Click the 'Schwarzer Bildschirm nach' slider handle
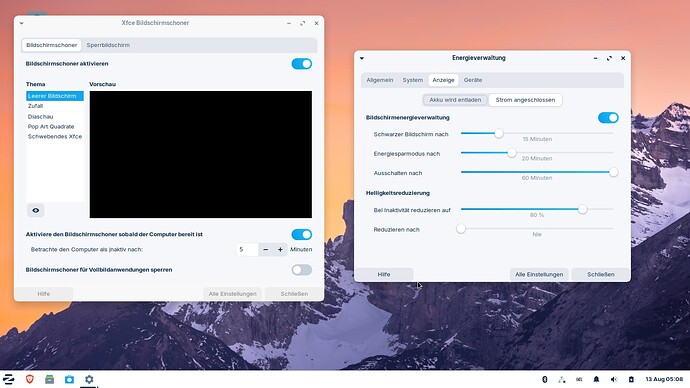Screen dimensions: 690x388 coord(499,133)
